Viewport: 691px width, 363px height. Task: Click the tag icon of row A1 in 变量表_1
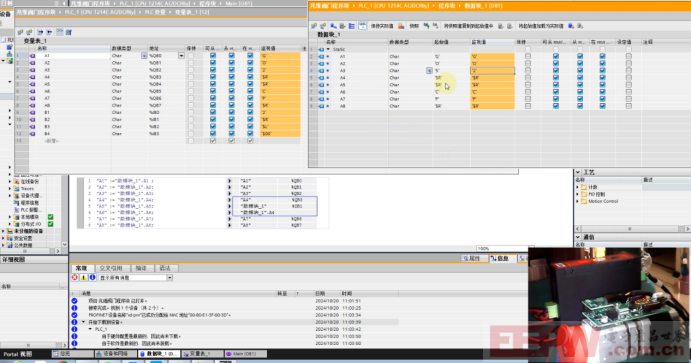pyautogui.click(x=32, y=56)
